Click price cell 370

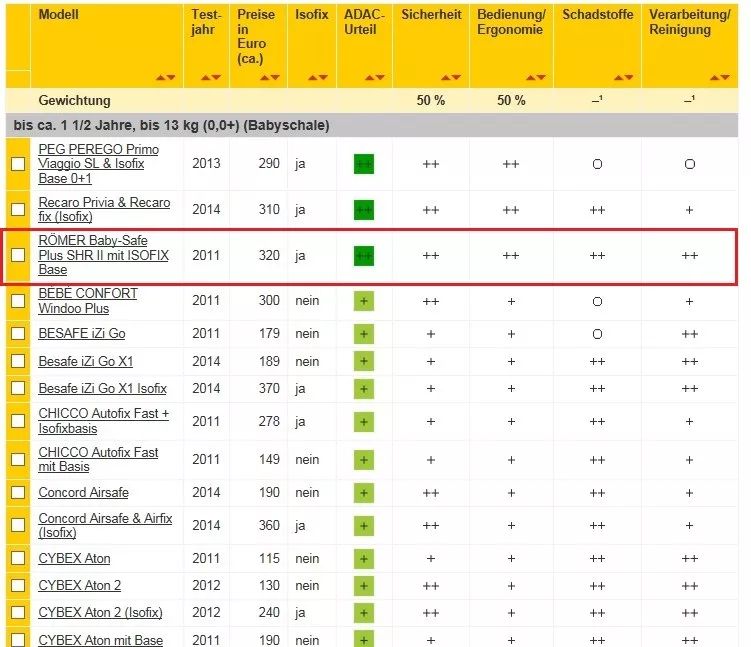click(x=269, y=388)
